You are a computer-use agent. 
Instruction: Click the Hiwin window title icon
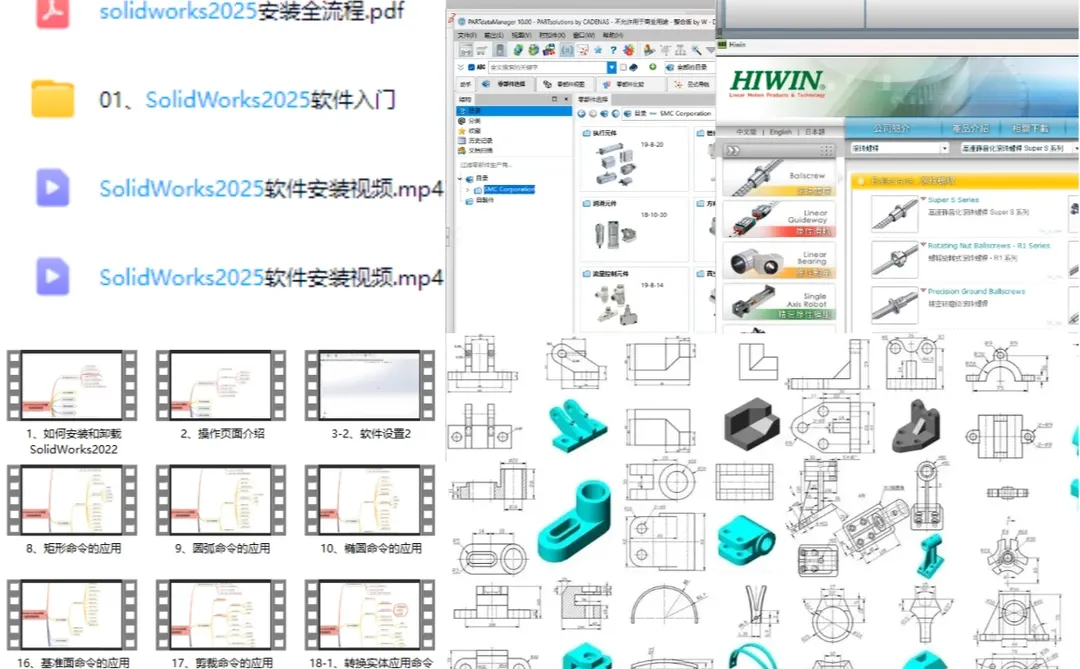point(723,44)
